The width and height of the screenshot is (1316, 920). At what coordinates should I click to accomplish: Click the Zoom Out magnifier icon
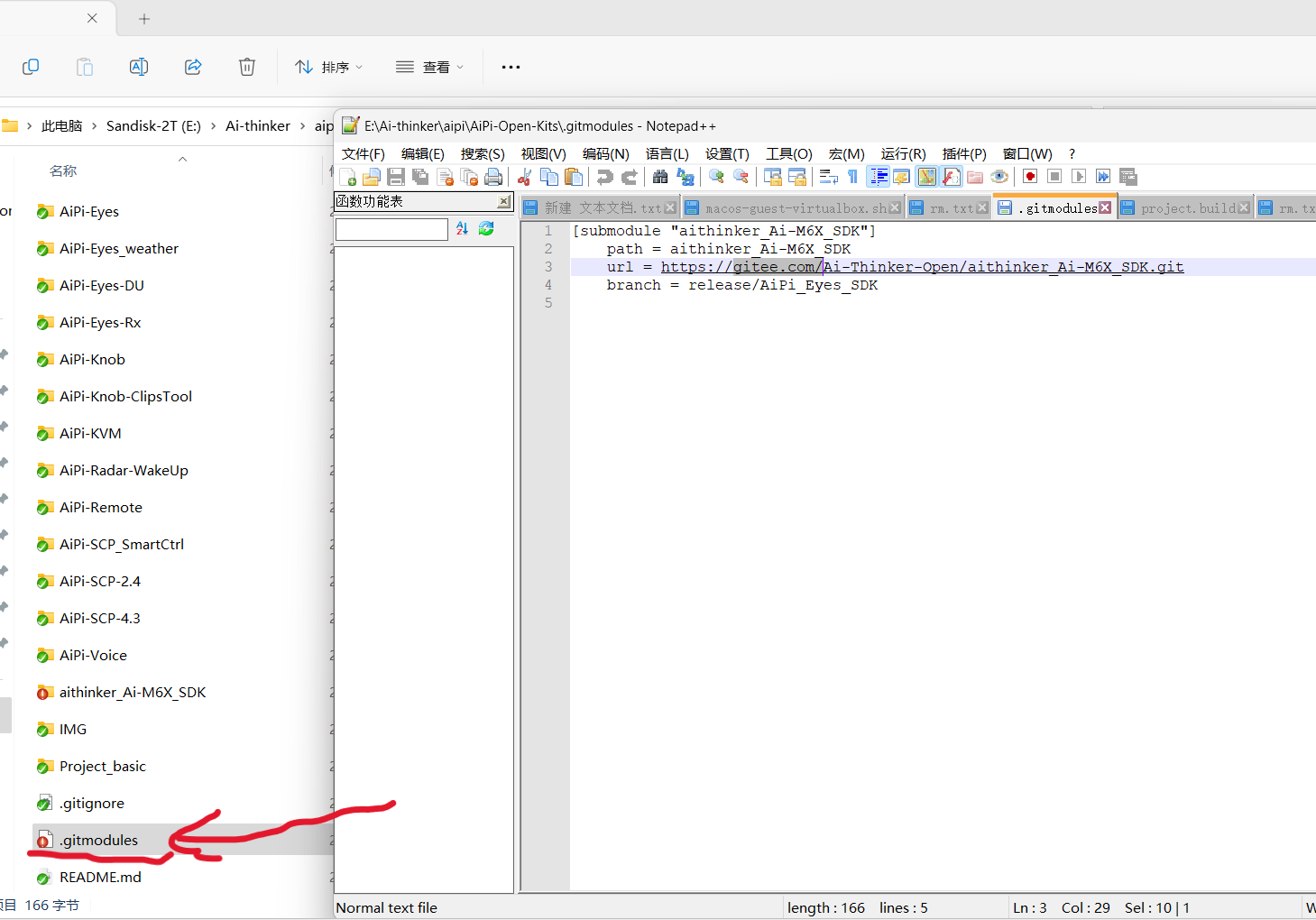tap(741, 177)
